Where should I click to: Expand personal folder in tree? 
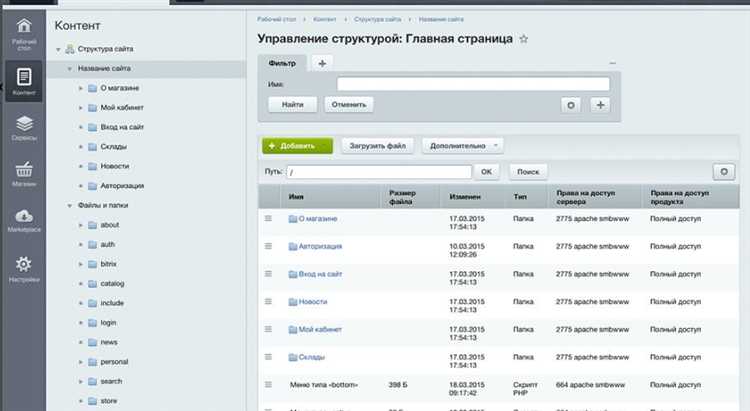tap(80, 362)
